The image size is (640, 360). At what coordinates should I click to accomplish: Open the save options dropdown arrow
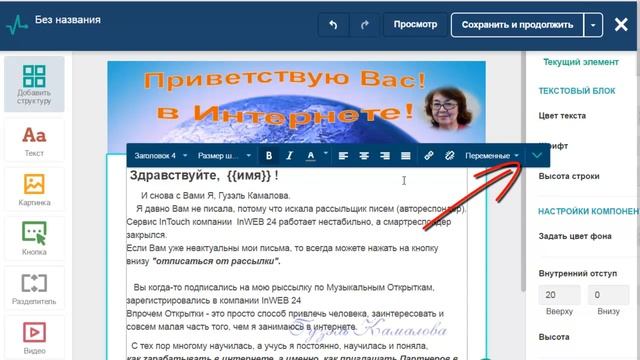(593, 25)
